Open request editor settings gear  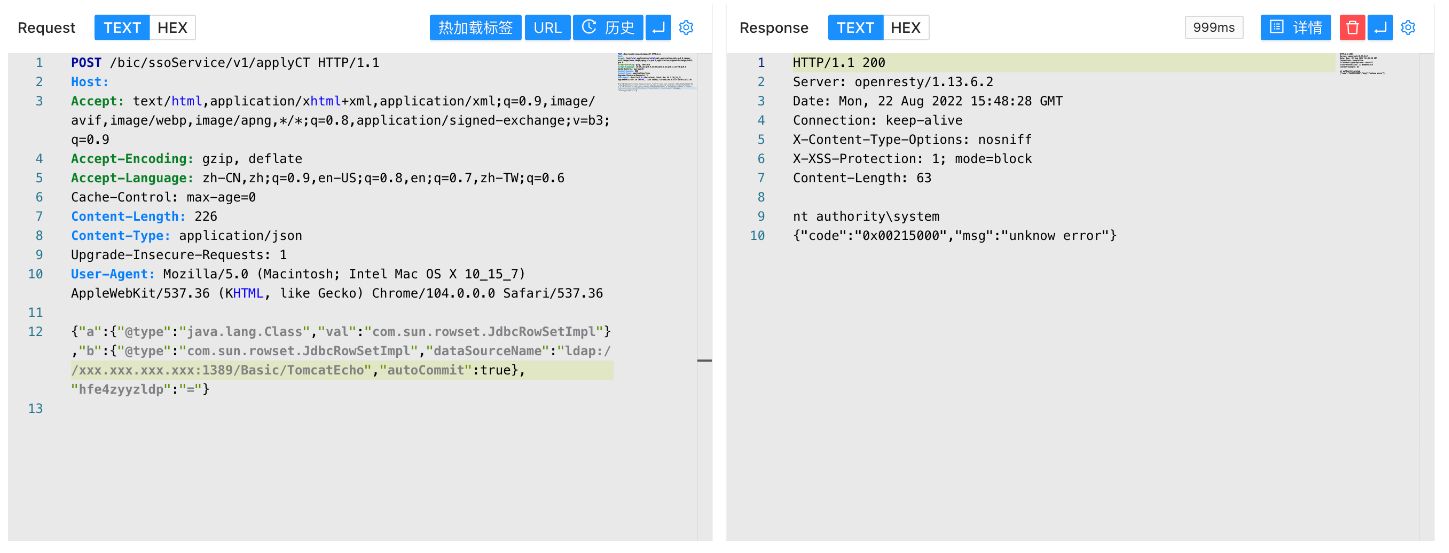click(686, 28)
